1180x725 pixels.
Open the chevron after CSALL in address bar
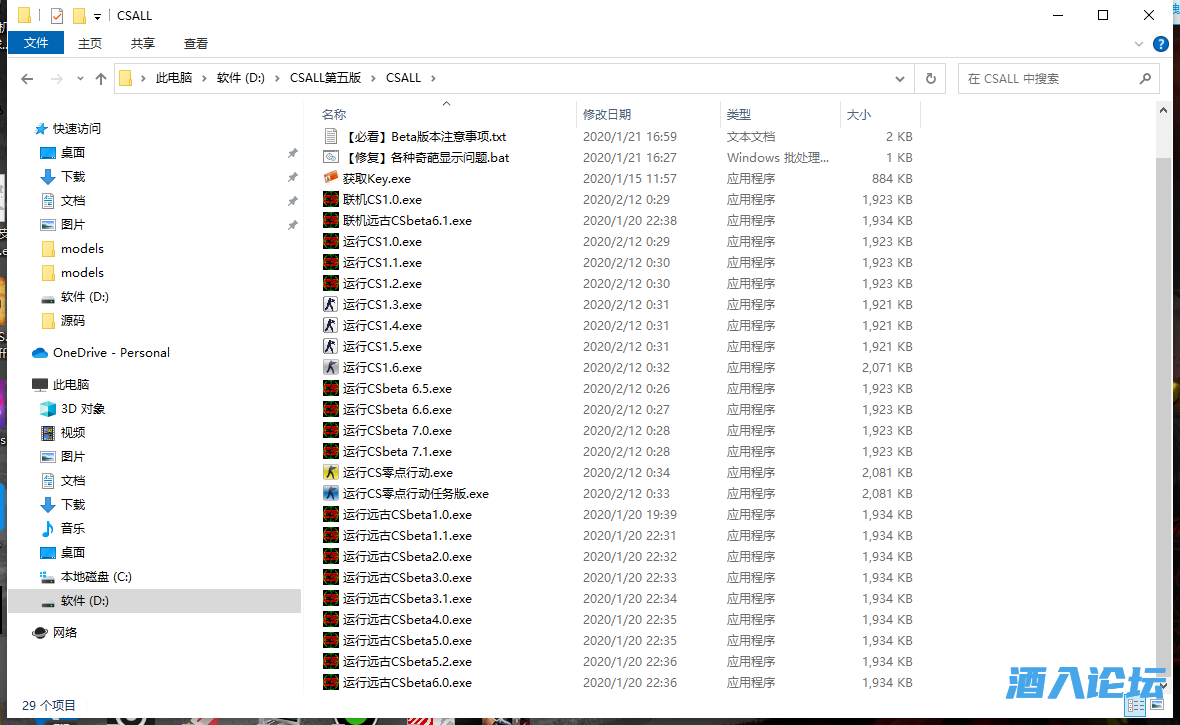pos(433,78)
